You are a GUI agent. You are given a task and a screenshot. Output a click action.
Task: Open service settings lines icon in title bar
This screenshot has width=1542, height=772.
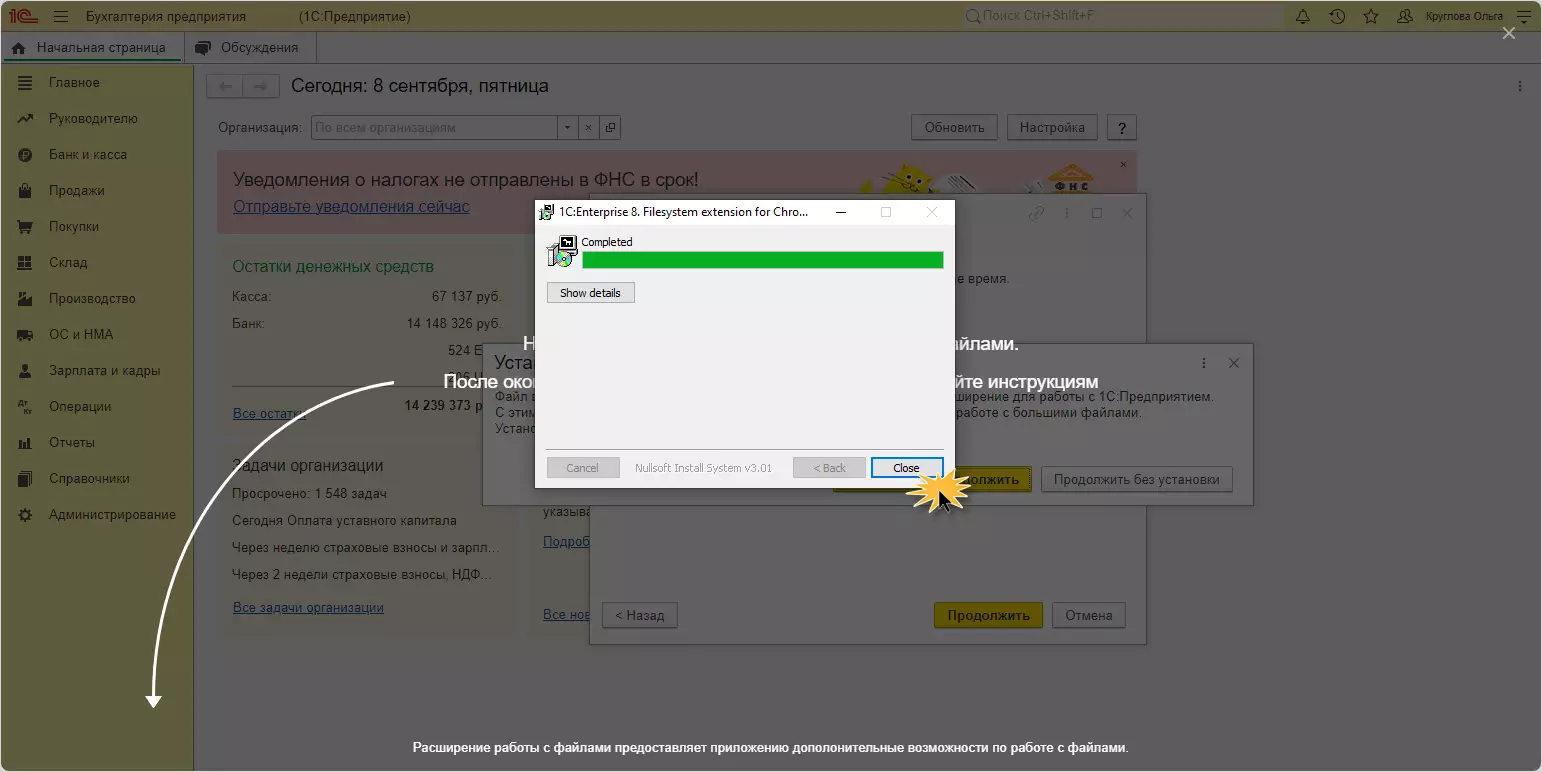1524,17
